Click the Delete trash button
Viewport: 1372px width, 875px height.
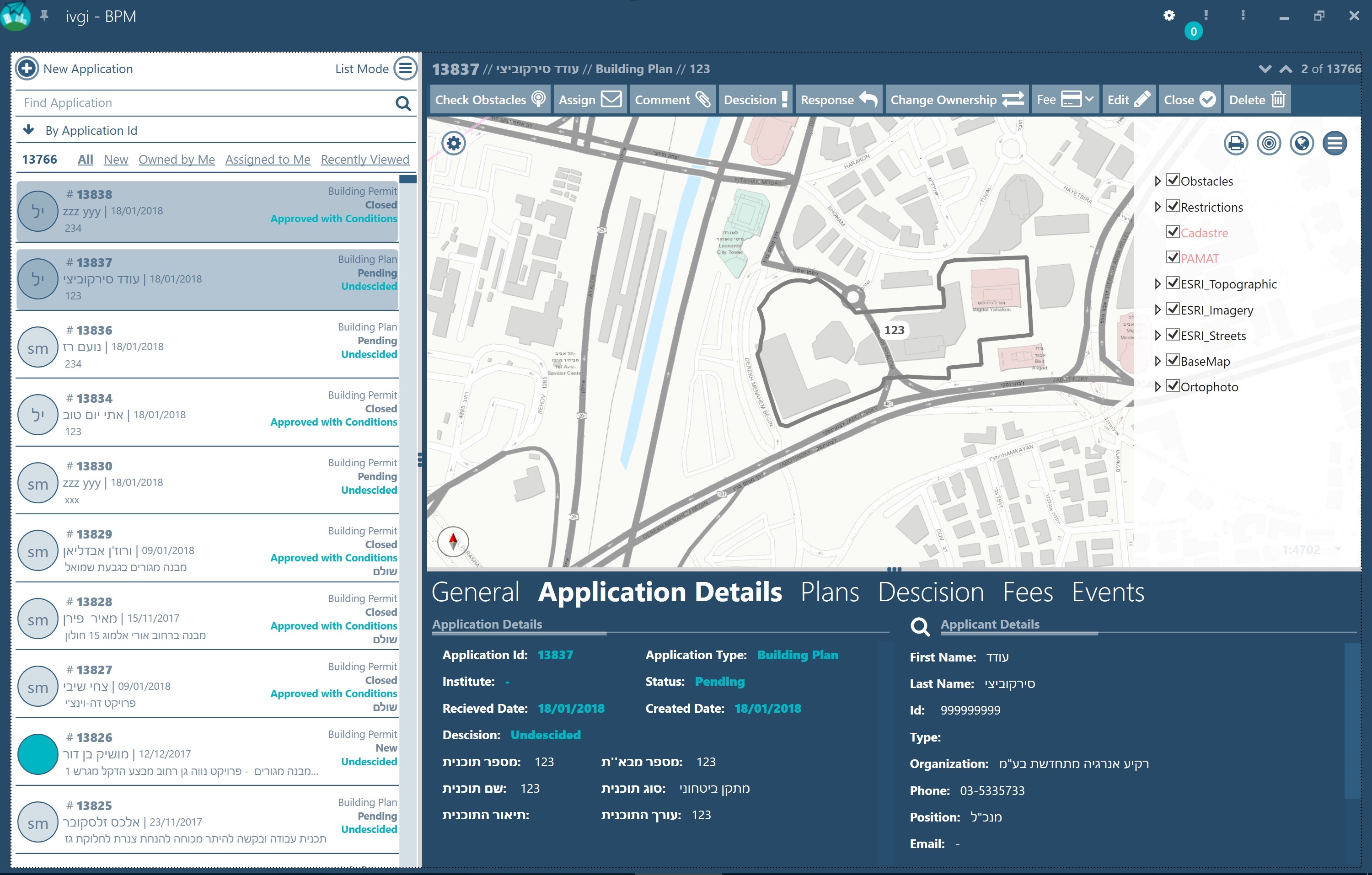(1257, 100)
